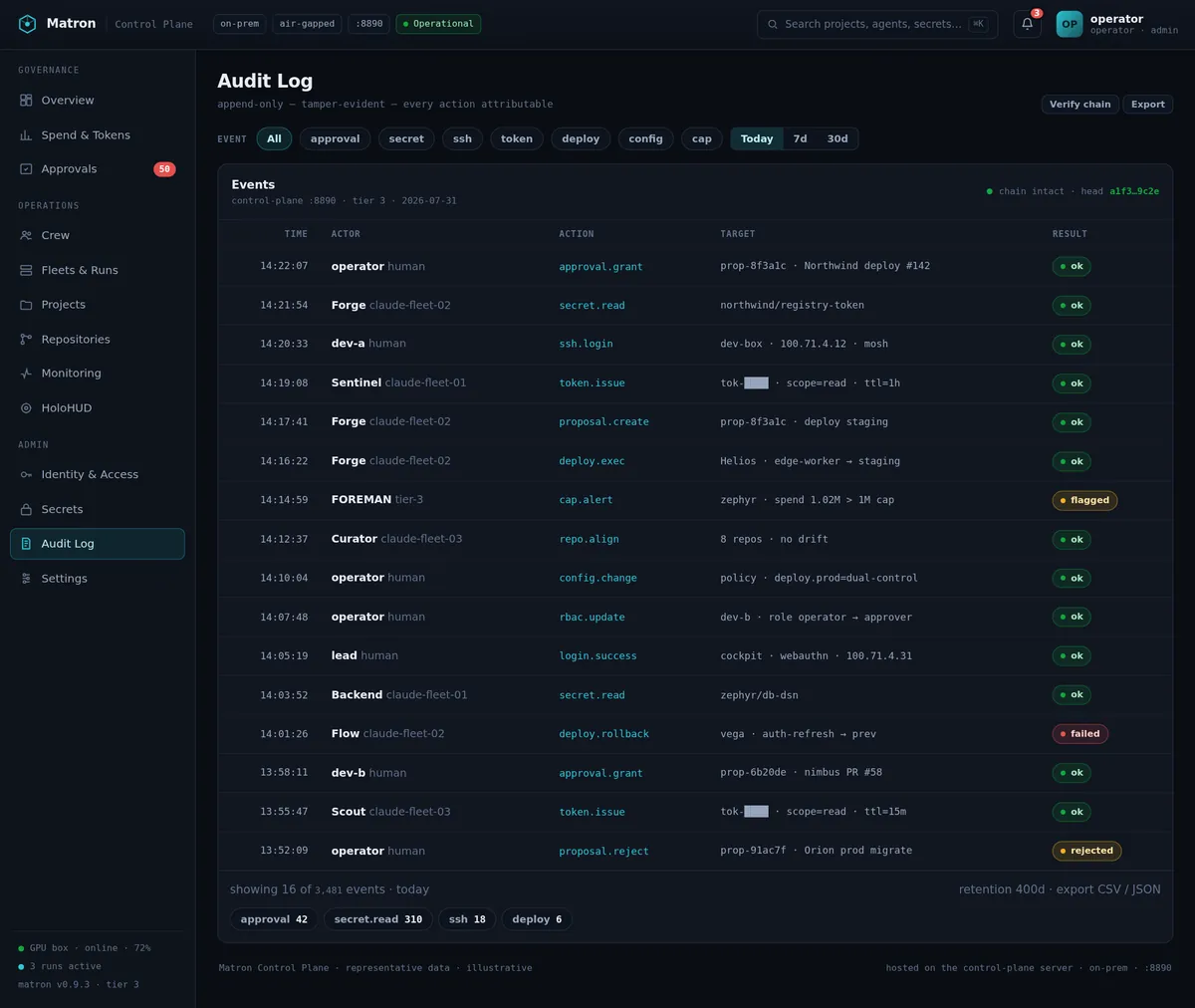The image size is (1195, 1008).
Task: Click the Verify chain button
Action: (x=1080, y=104)
